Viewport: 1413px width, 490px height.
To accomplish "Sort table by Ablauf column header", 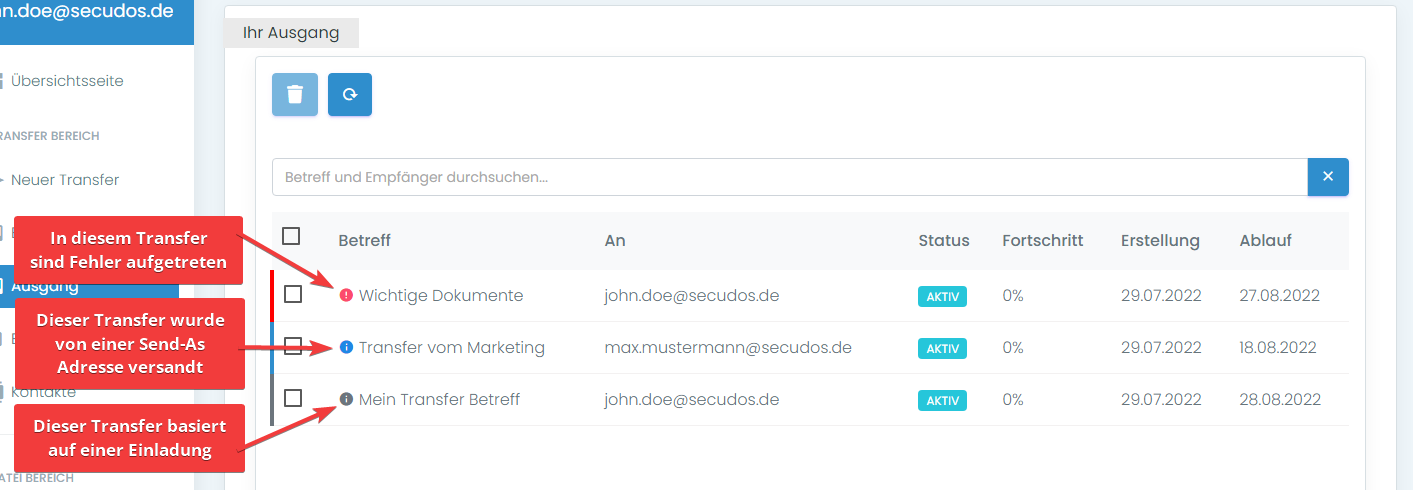I will (x=1265, y=241).
